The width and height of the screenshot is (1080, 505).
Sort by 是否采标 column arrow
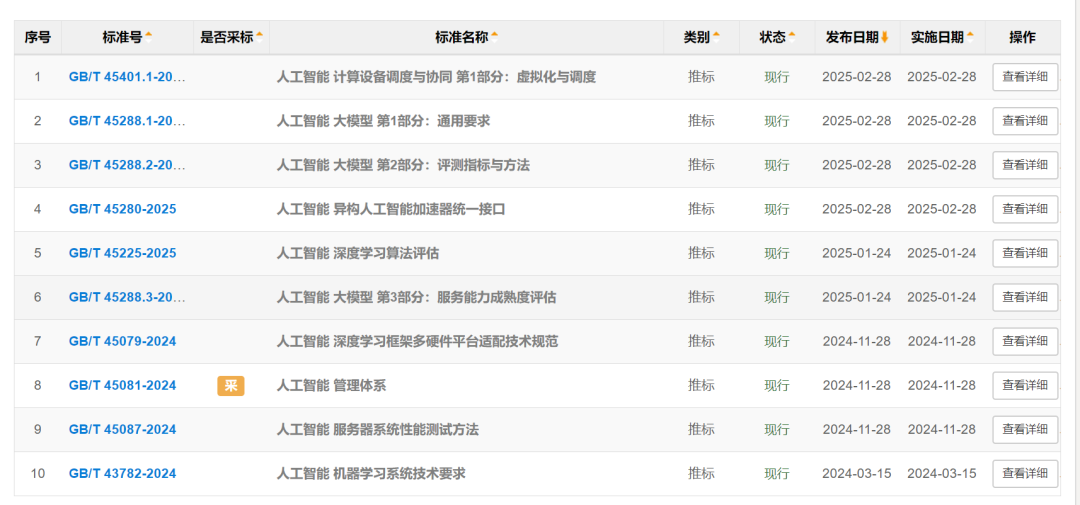260,38
